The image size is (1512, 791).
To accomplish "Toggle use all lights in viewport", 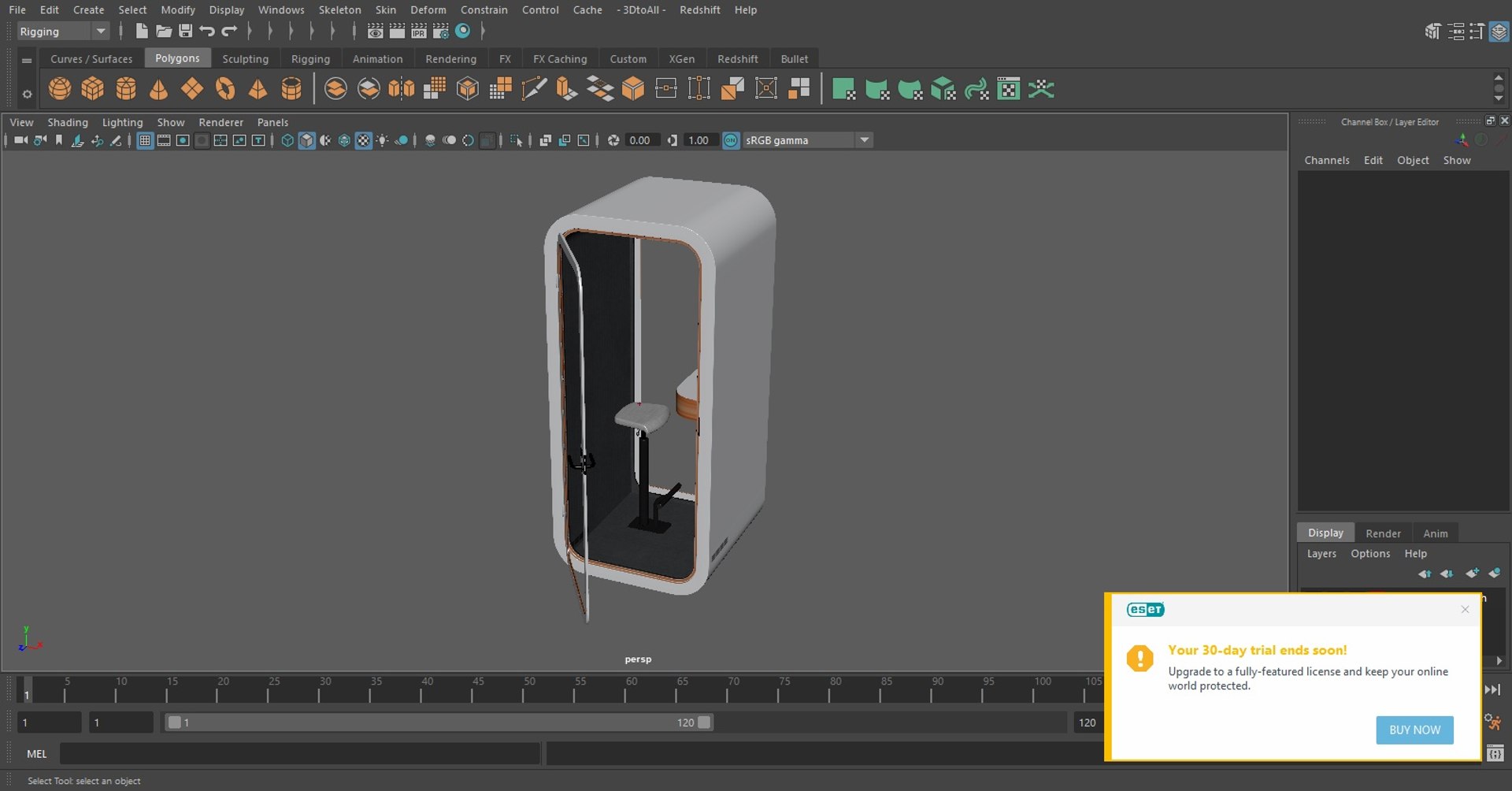I will [382, 140].
